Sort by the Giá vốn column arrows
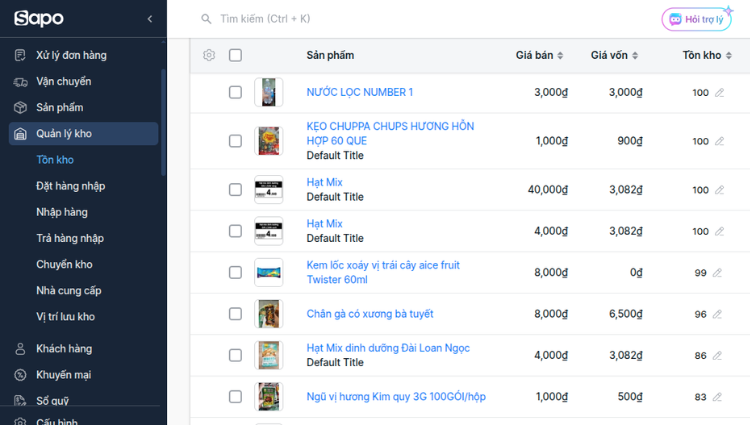The width and height of the screenshot is (750, 425). 635,55
